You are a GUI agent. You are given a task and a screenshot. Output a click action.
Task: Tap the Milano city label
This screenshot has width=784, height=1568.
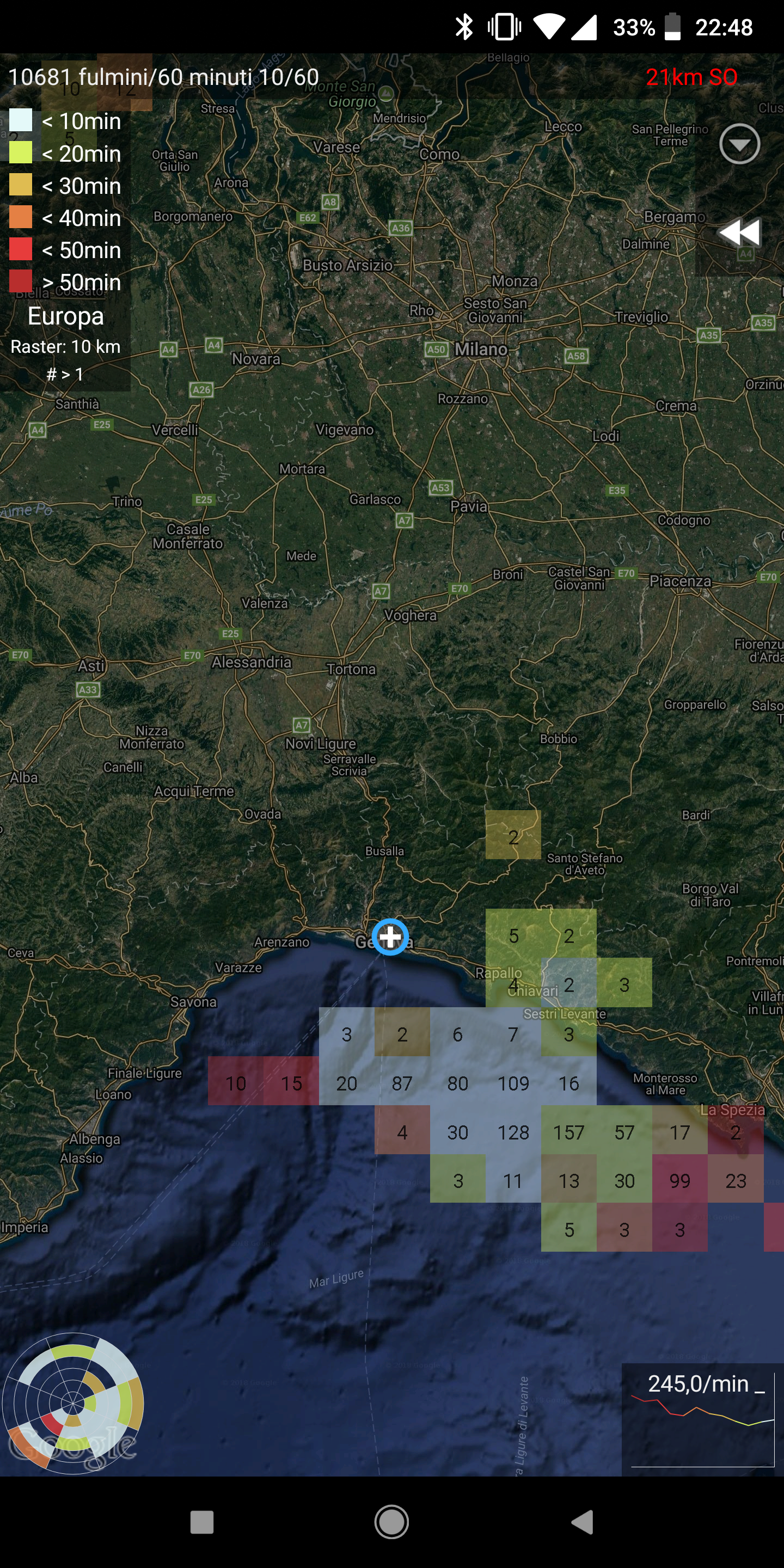(x=481, y=349)
